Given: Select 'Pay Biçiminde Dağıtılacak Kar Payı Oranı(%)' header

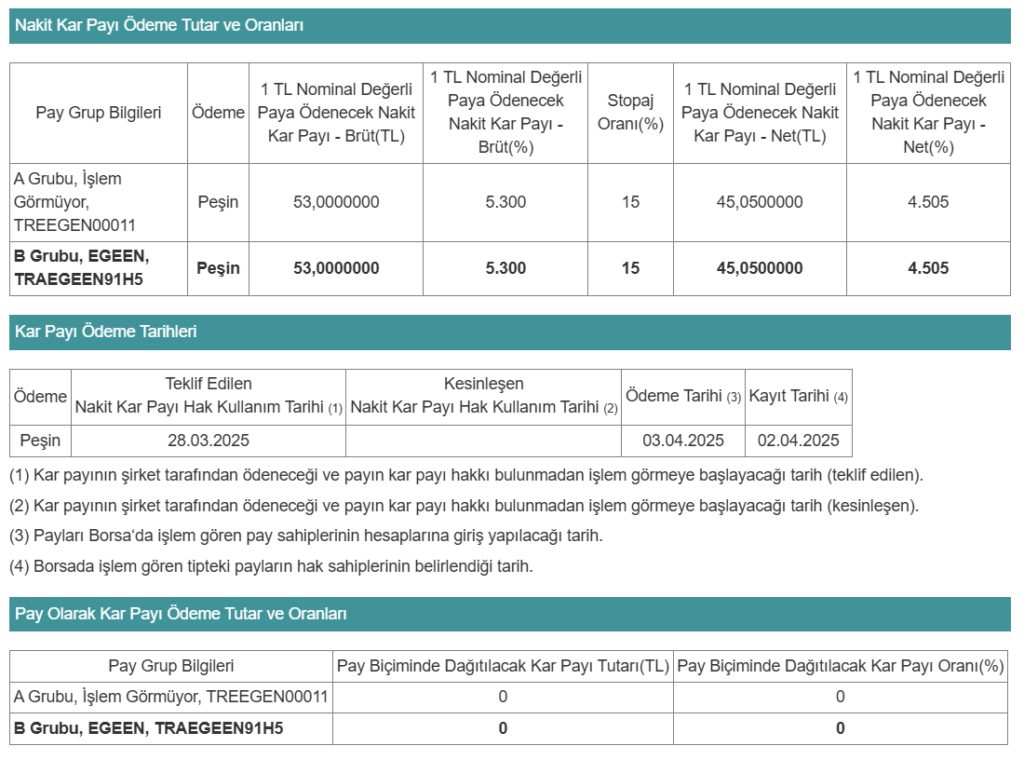Looking at the screenshot, I should pyautogui.click(x=840, y=667).
